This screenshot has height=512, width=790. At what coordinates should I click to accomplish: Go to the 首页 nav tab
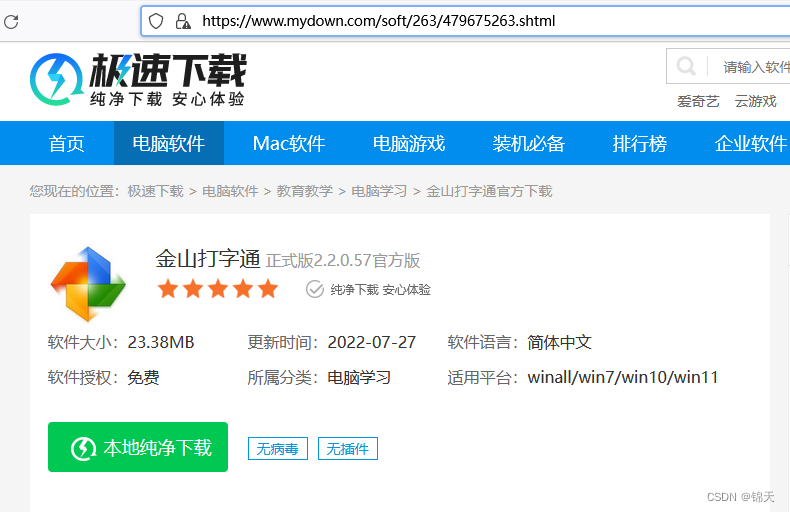[x=67, y=144]
